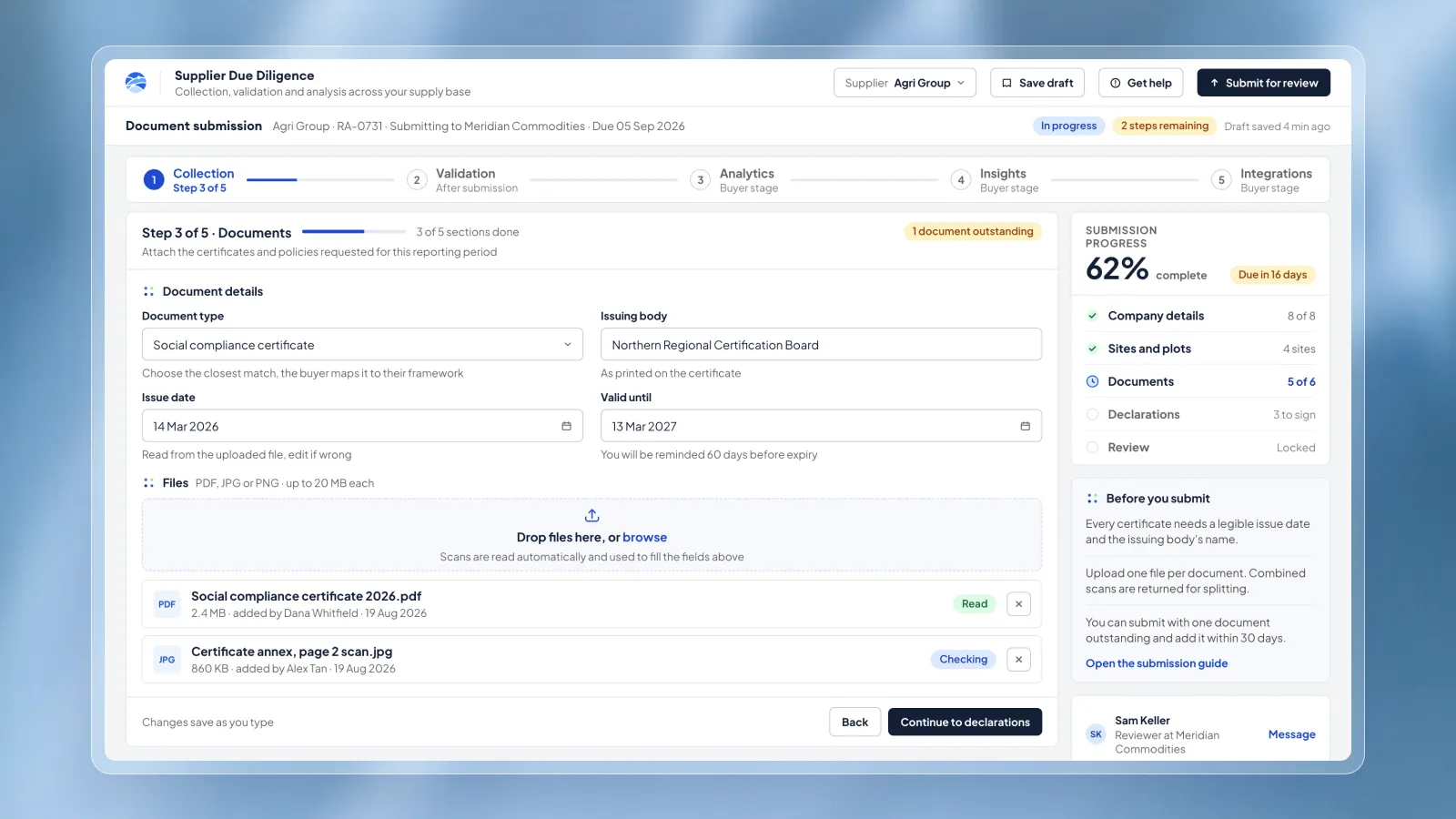Click the Draft saved 4 min ago text
This screenshot has width=1456, height=819.
coord(1277,126)
